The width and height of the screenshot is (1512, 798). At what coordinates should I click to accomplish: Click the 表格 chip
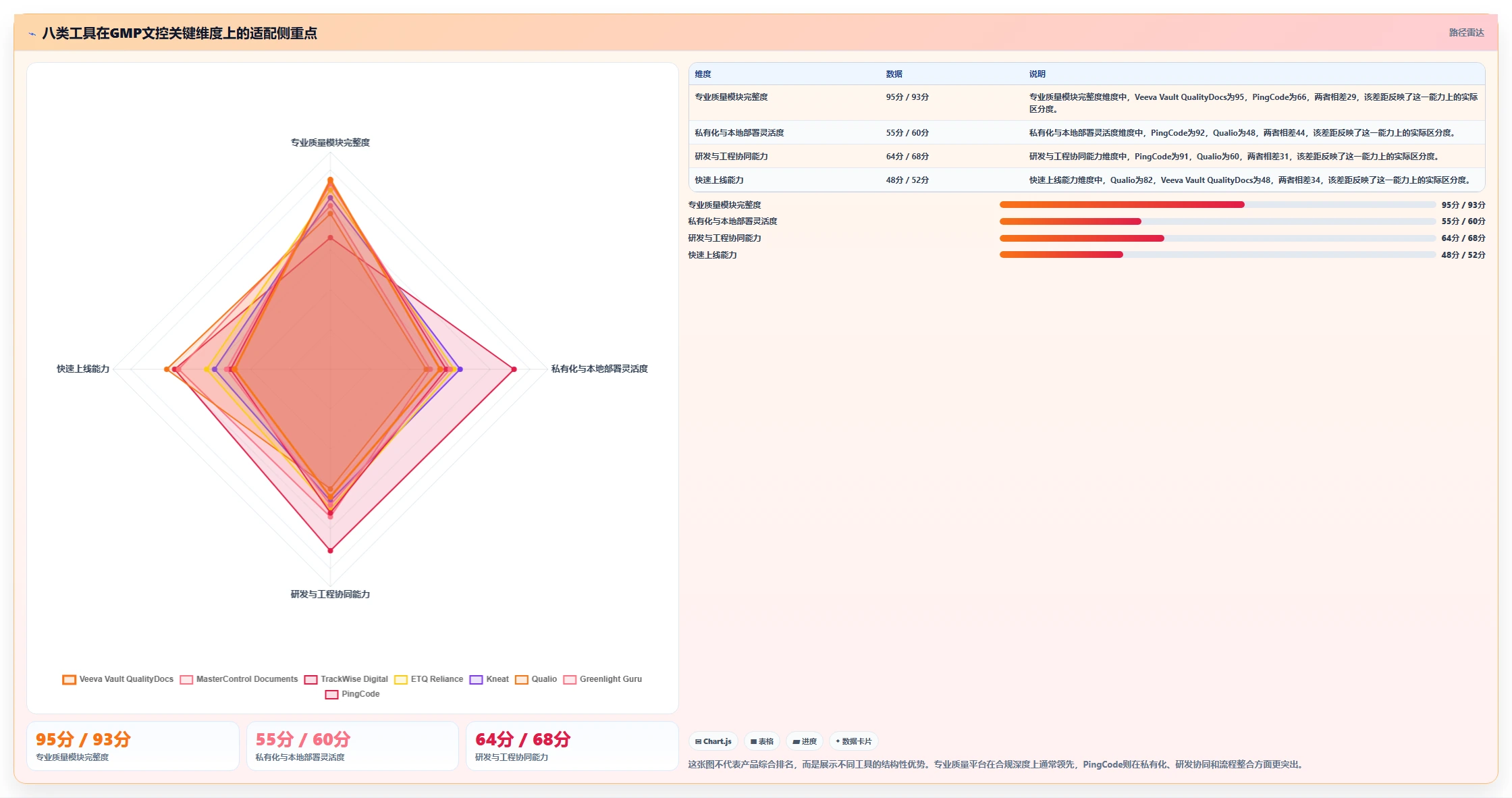coord(762,741)
